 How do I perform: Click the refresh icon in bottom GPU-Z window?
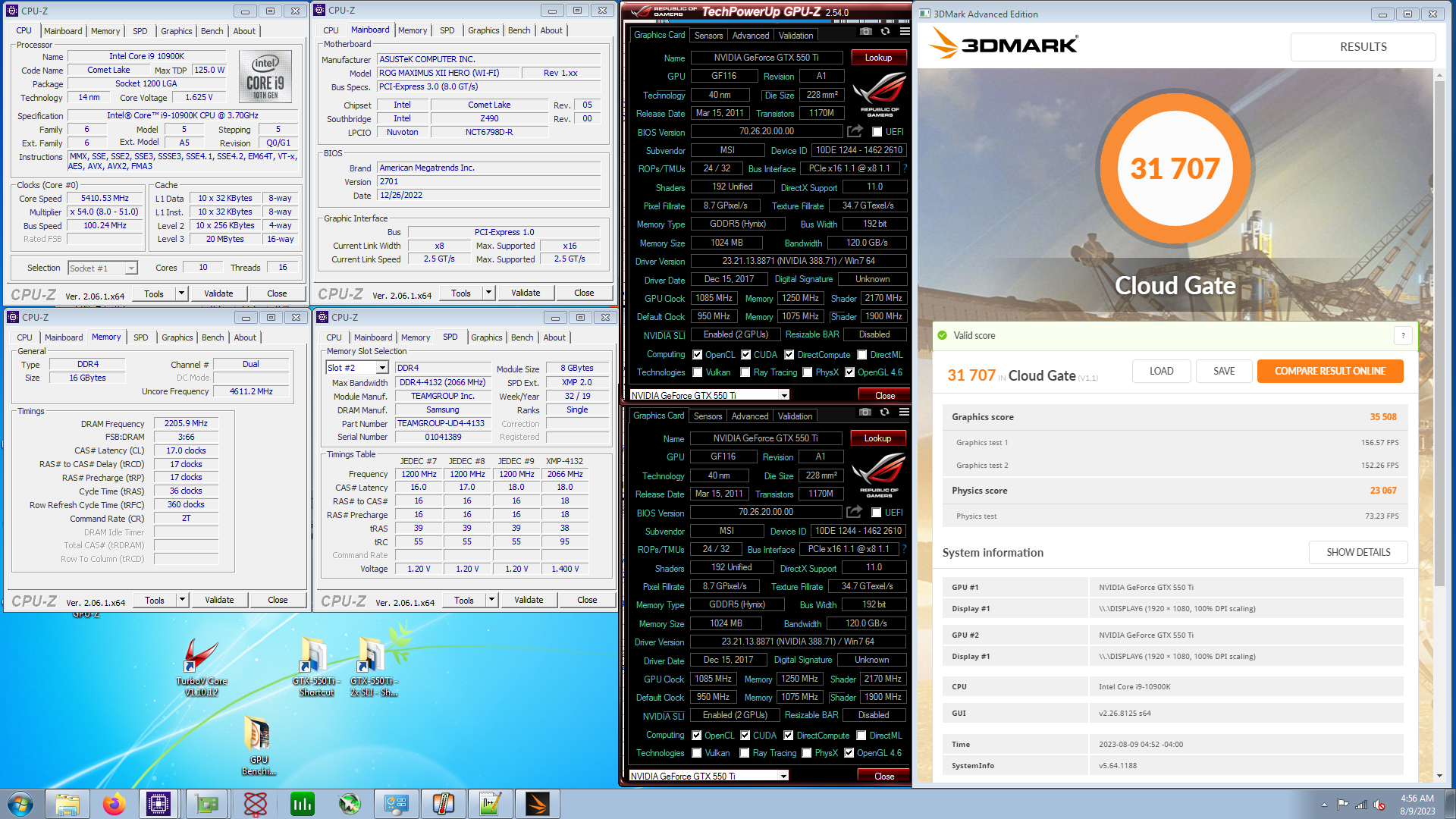click(x=884, y=412)
